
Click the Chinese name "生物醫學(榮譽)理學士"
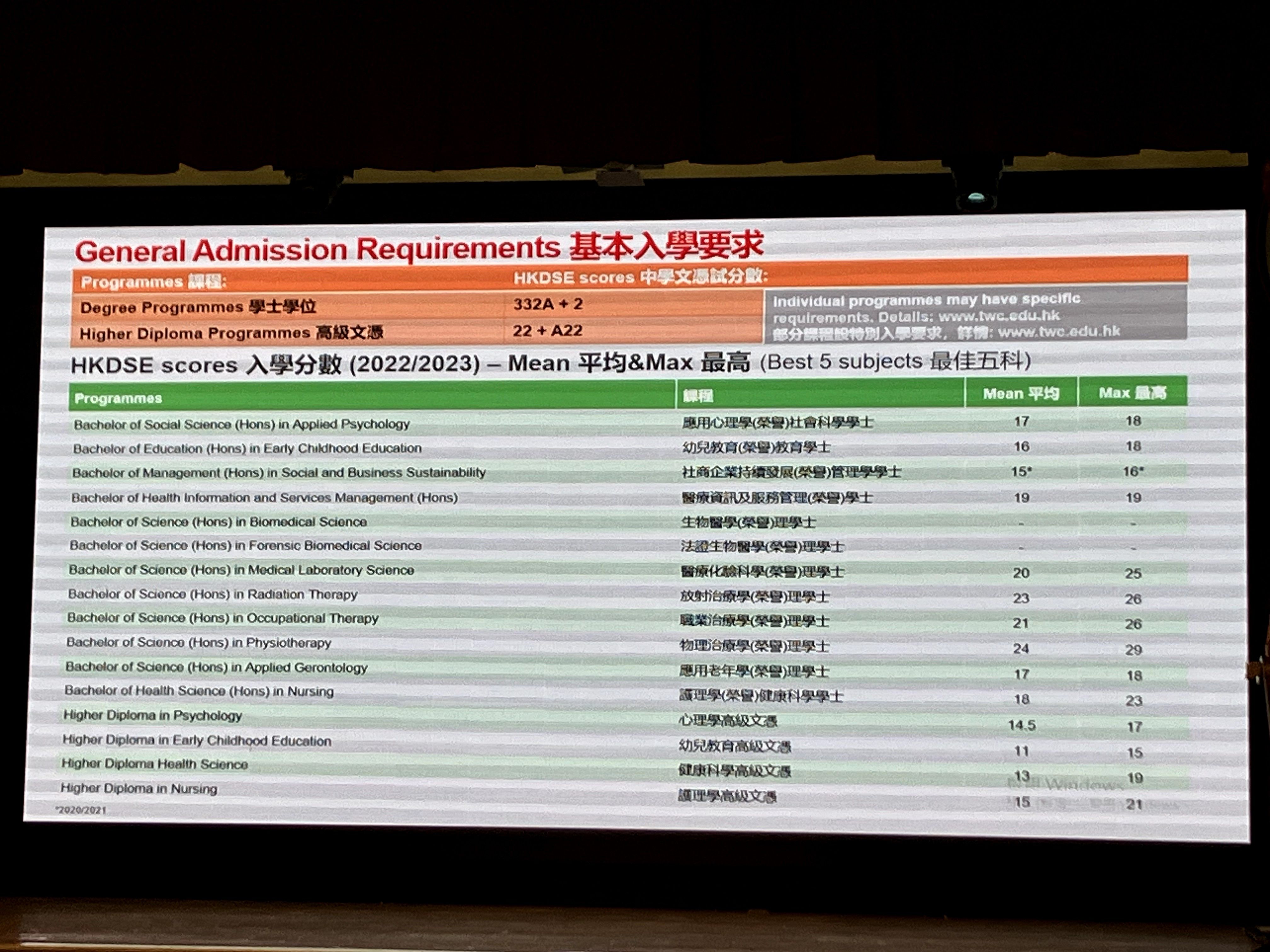(x=748, y=523)
